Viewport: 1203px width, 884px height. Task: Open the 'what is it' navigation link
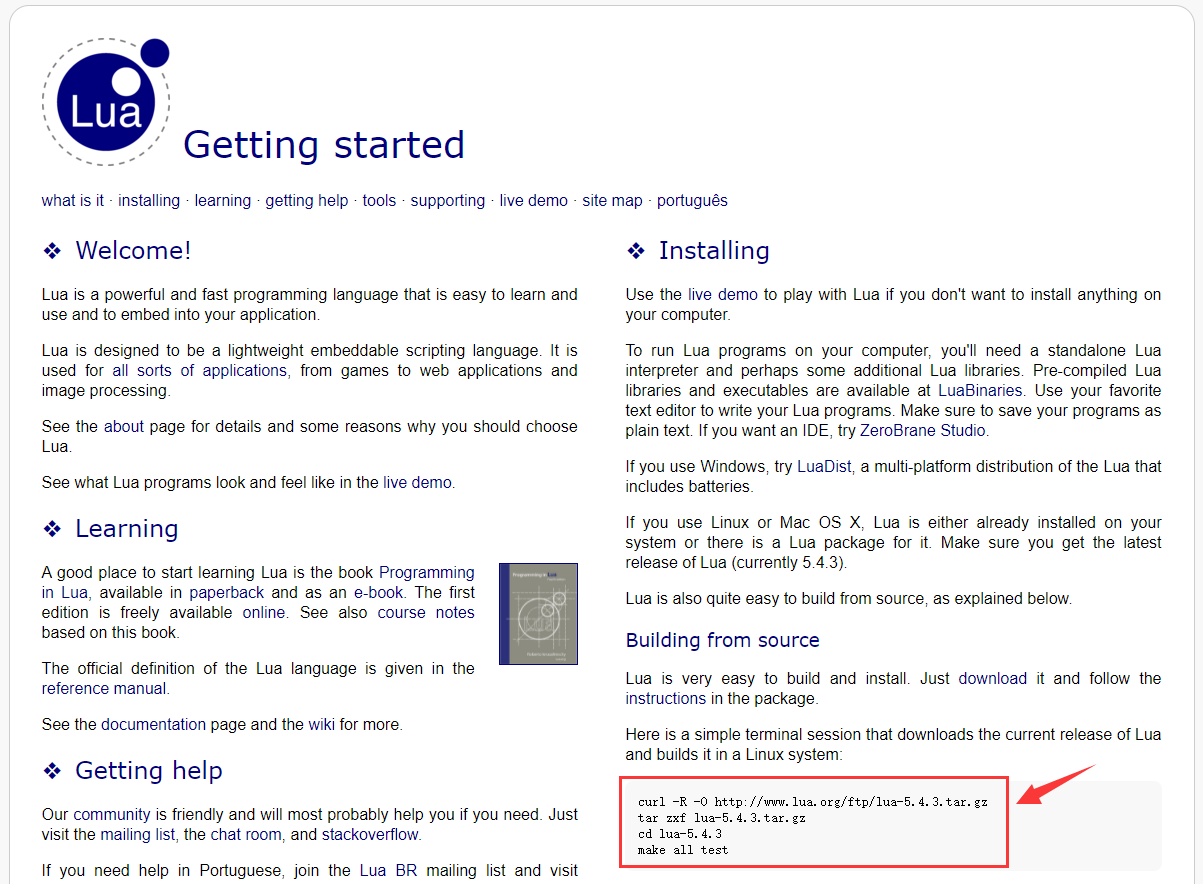[72, 200]
